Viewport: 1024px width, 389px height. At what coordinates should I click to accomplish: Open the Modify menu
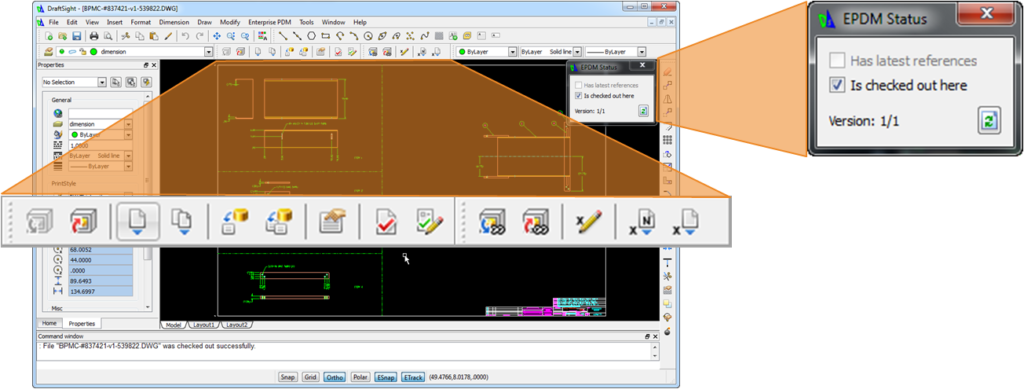pos(231,22)
